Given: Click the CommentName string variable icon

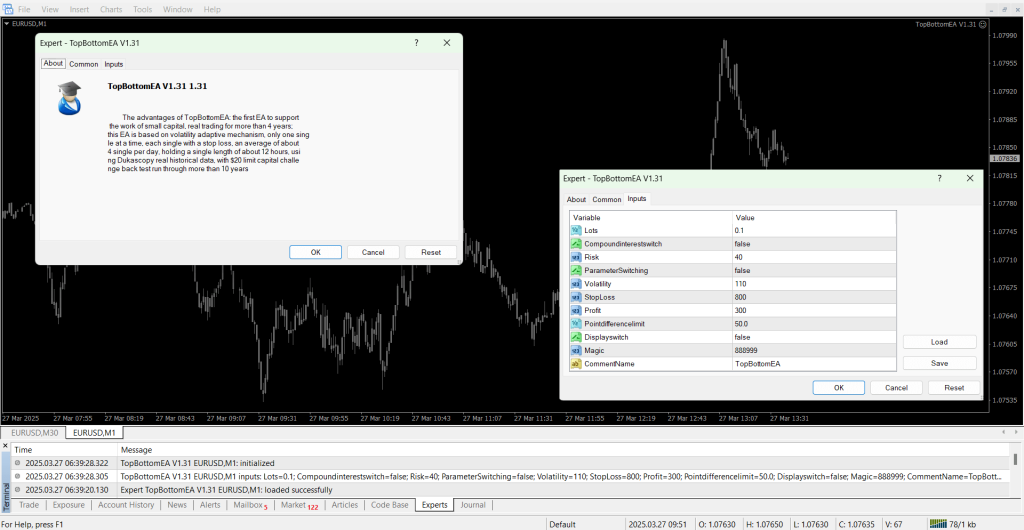Looking at the screenshot, I should [576, 364].
